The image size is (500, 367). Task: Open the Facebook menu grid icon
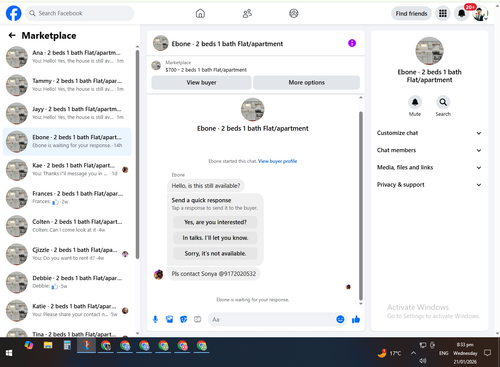click(x=443, y=13)
